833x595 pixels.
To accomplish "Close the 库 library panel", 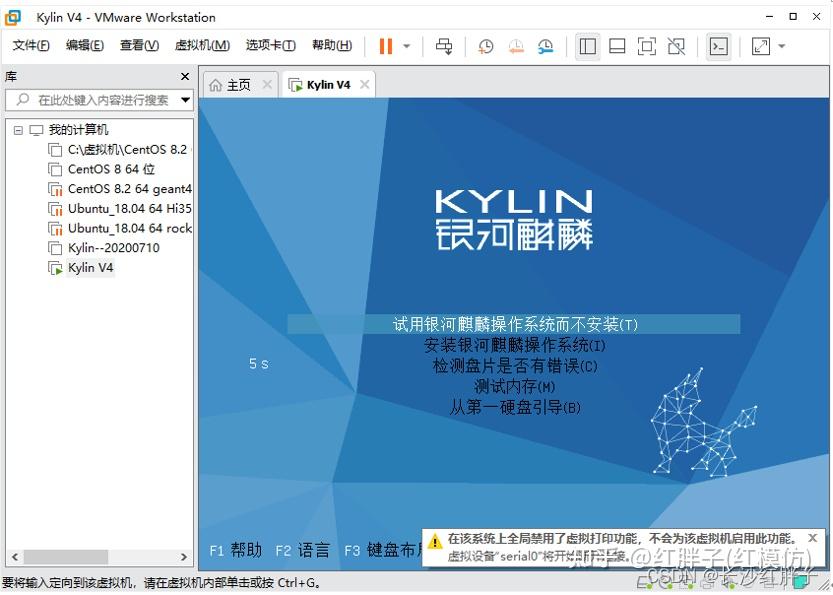I will pyautogui.click(x=185, y=76).
